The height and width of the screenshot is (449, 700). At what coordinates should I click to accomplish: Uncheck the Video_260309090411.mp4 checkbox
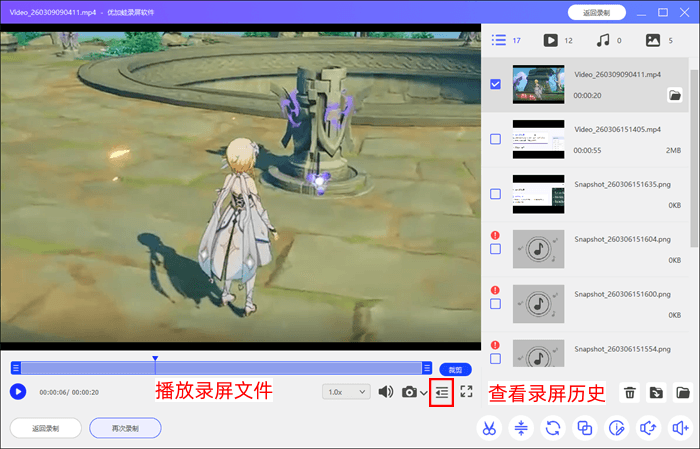coord(495,84)
